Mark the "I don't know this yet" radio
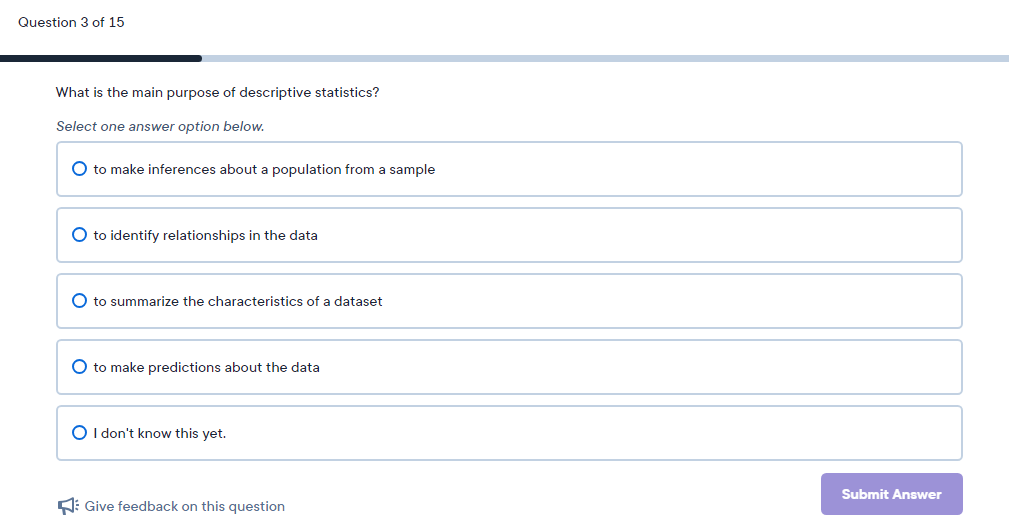The height and width of the screenshot is (530, 1009). (79, 432)
